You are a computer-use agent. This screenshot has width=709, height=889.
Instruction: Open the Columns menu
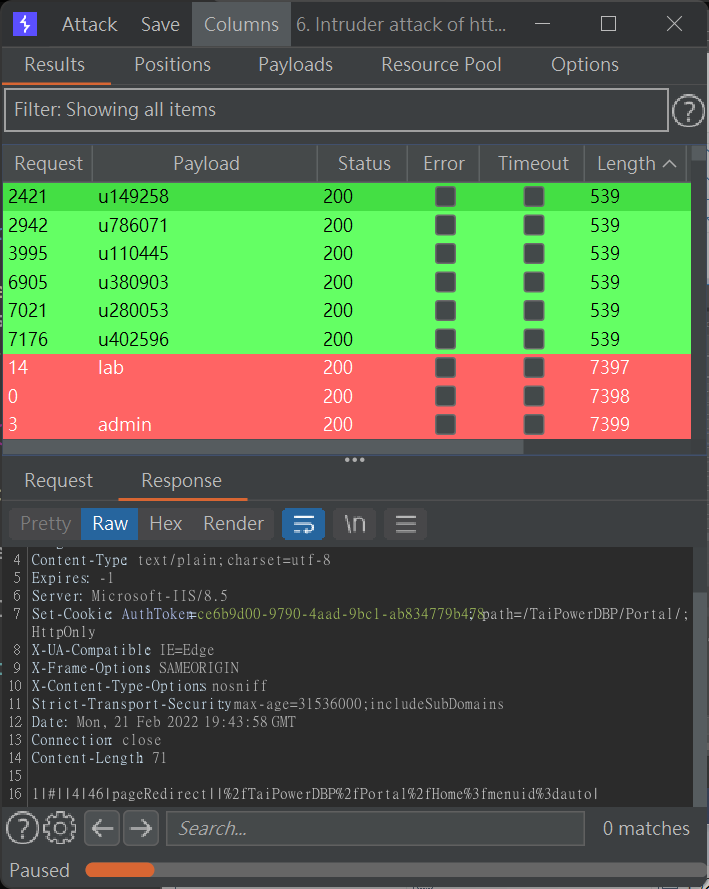(x=241, y=24)
